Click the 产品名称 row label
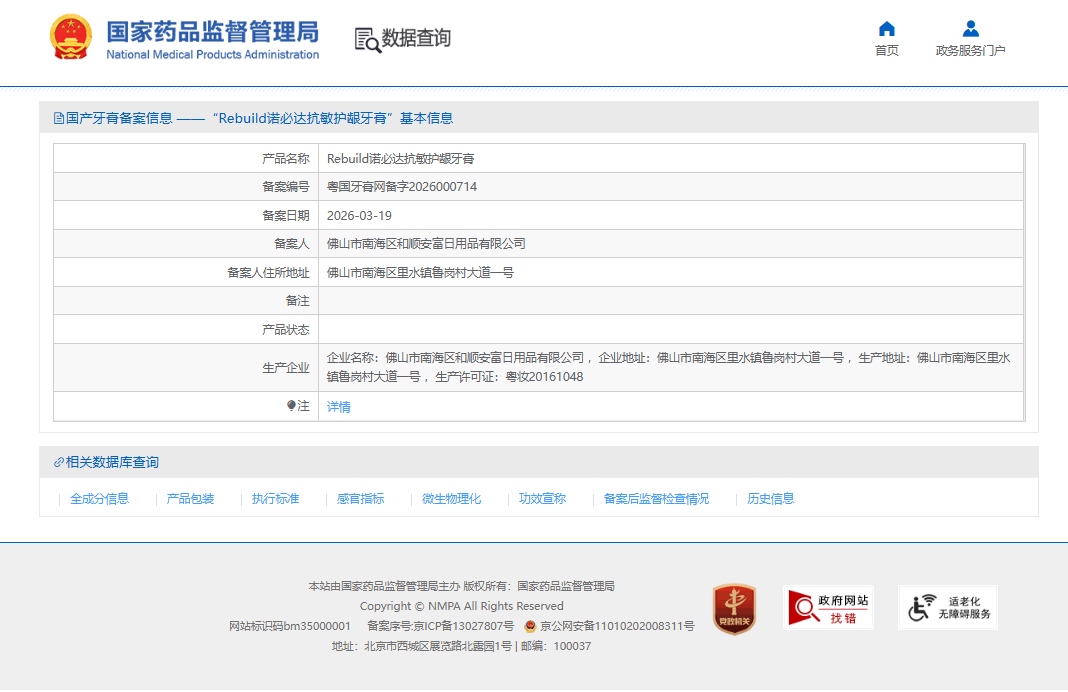The height and width of the screenshot is (692, 1068). [285, 159]
